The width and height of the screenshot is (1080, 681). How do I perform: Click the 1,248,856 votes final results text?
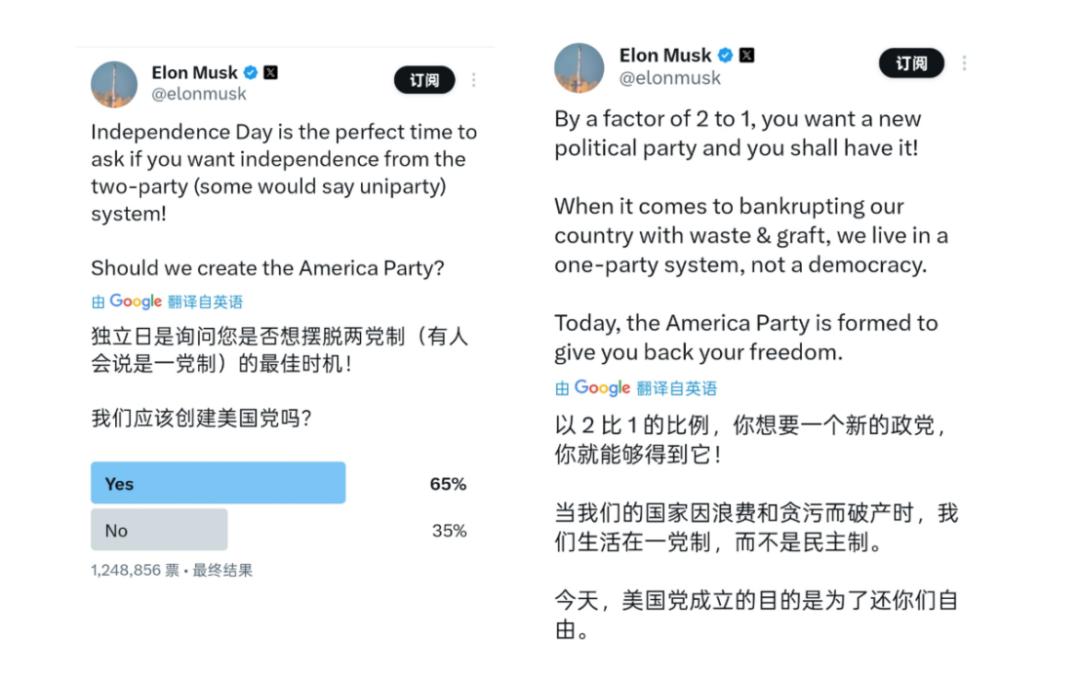171,570
